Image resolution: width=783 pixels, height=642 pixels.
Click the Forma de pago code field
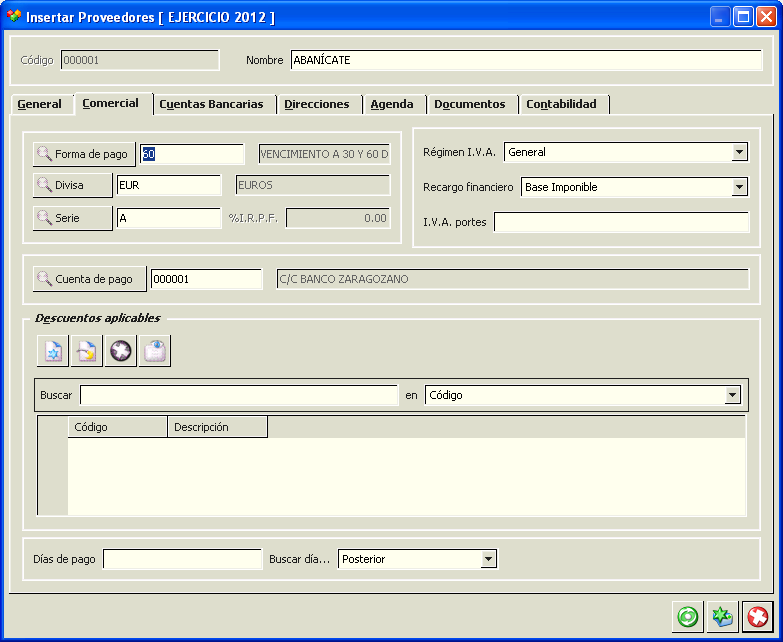(192, 154)
